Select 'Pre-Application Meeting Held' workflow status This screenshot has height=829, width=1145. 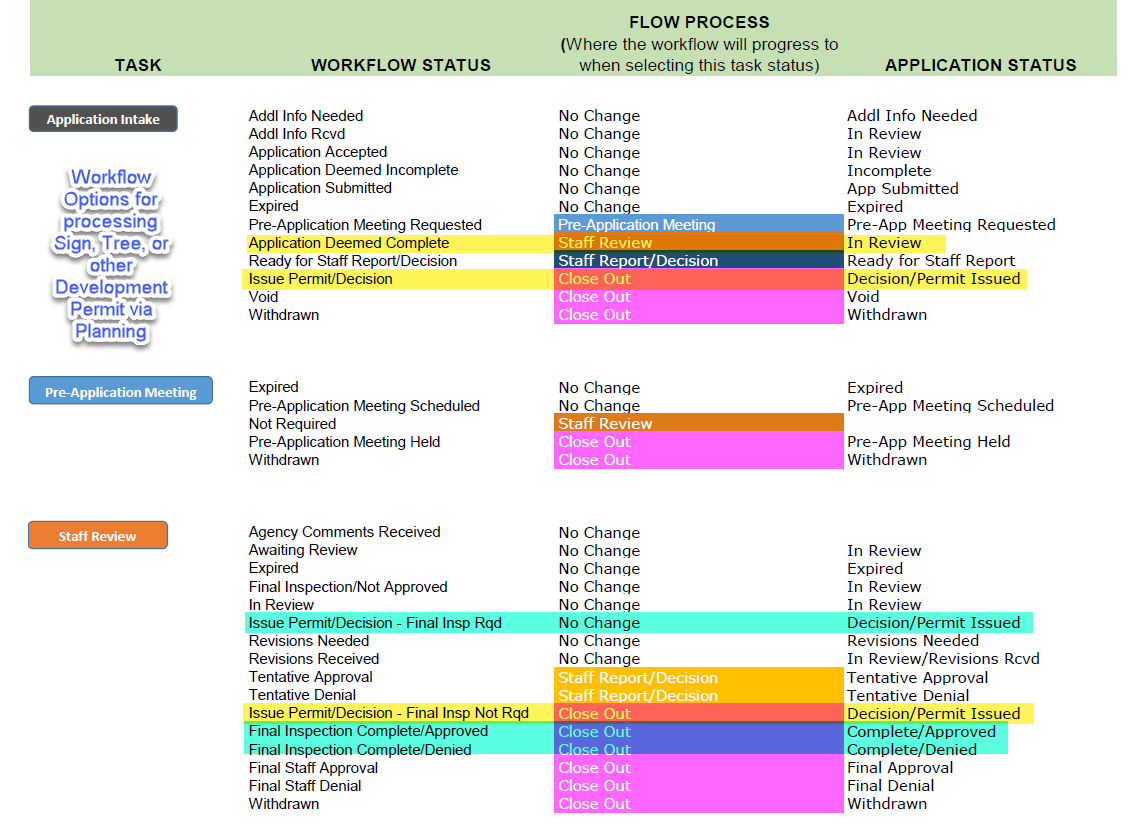tap(344, 442)
